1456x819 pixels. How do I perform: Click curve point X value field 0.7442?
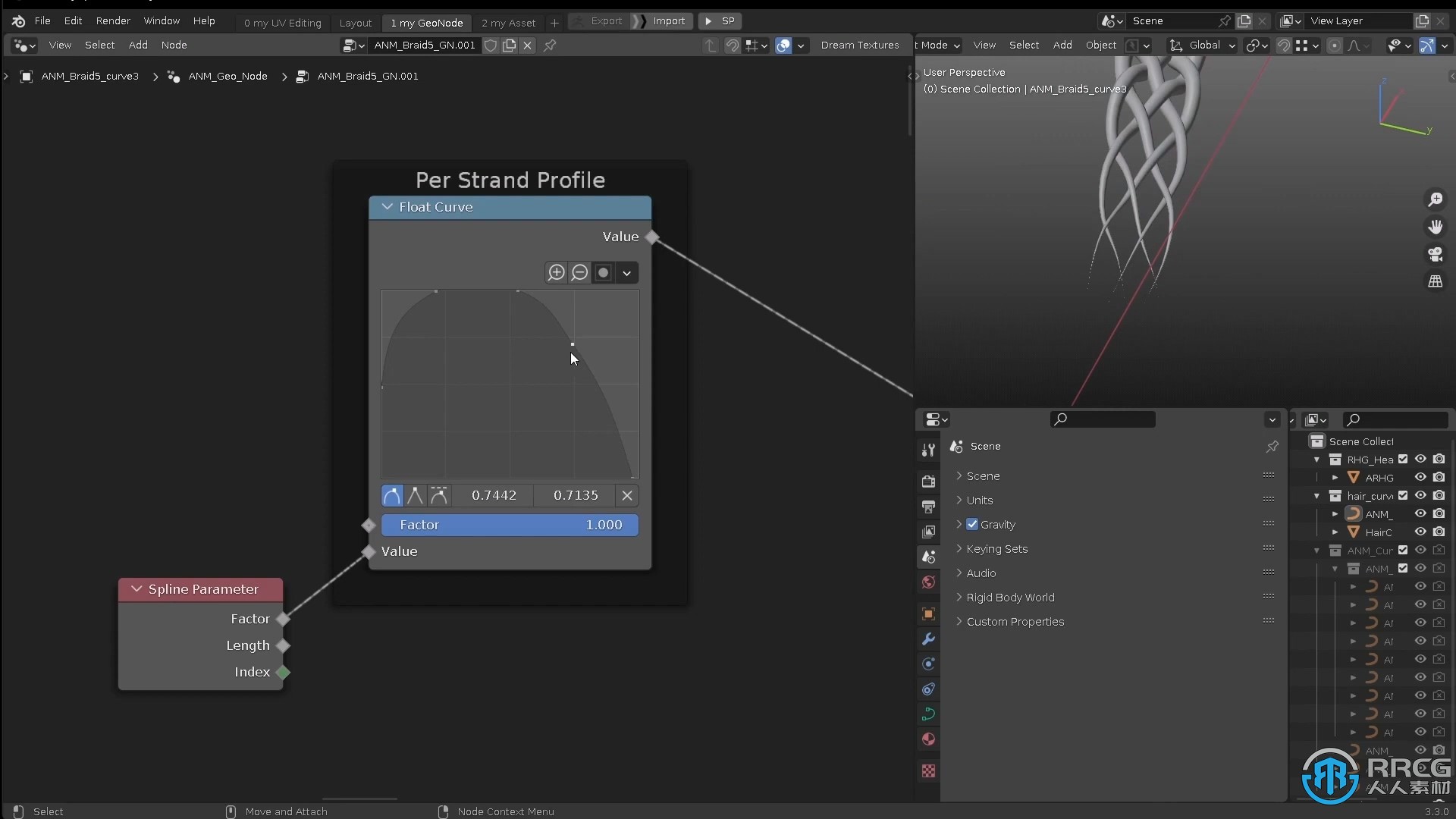(x=494, y=495)
